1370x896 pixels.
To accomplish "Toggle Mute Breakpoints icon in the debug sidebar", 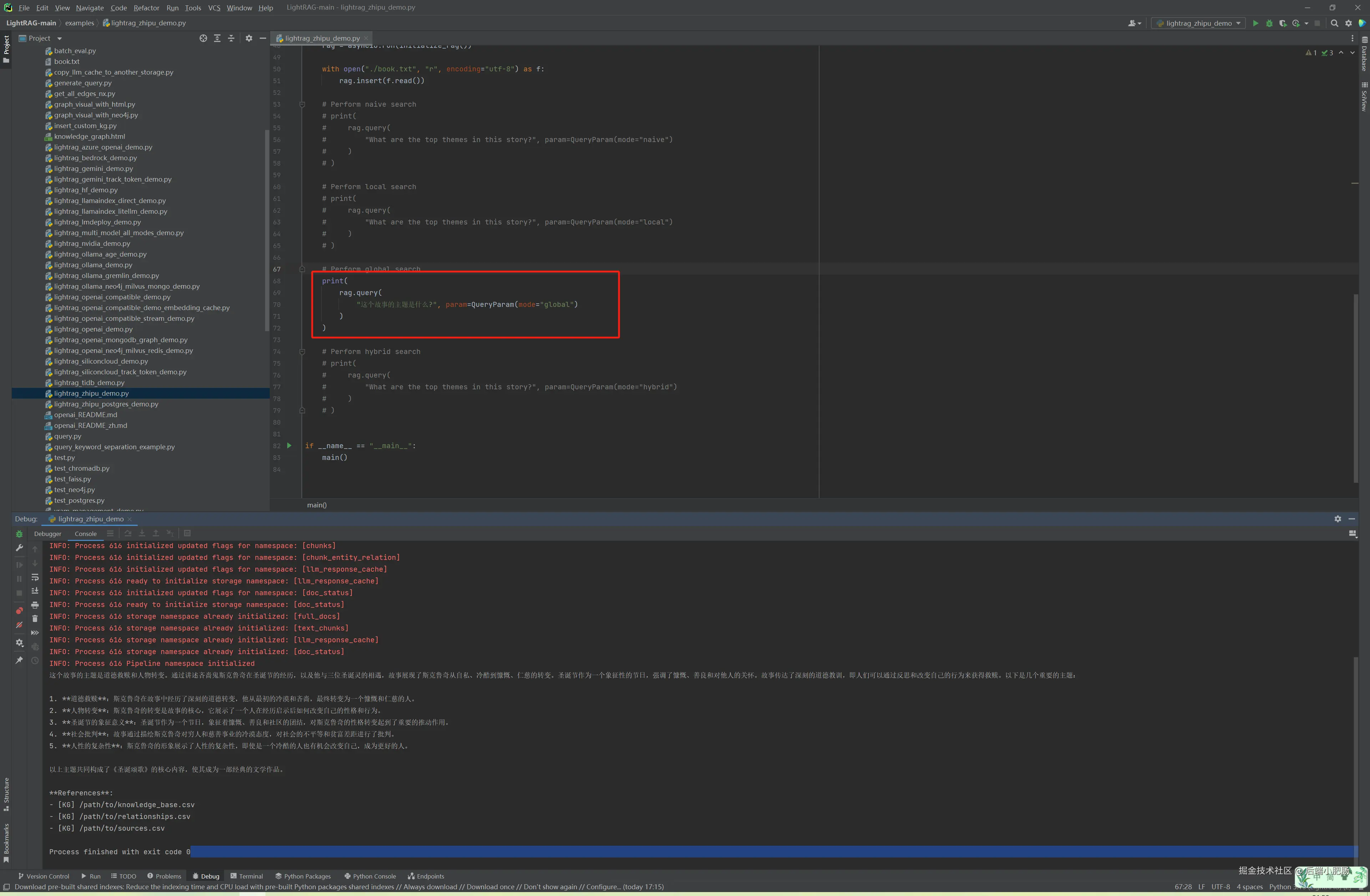I will (19, 625).
